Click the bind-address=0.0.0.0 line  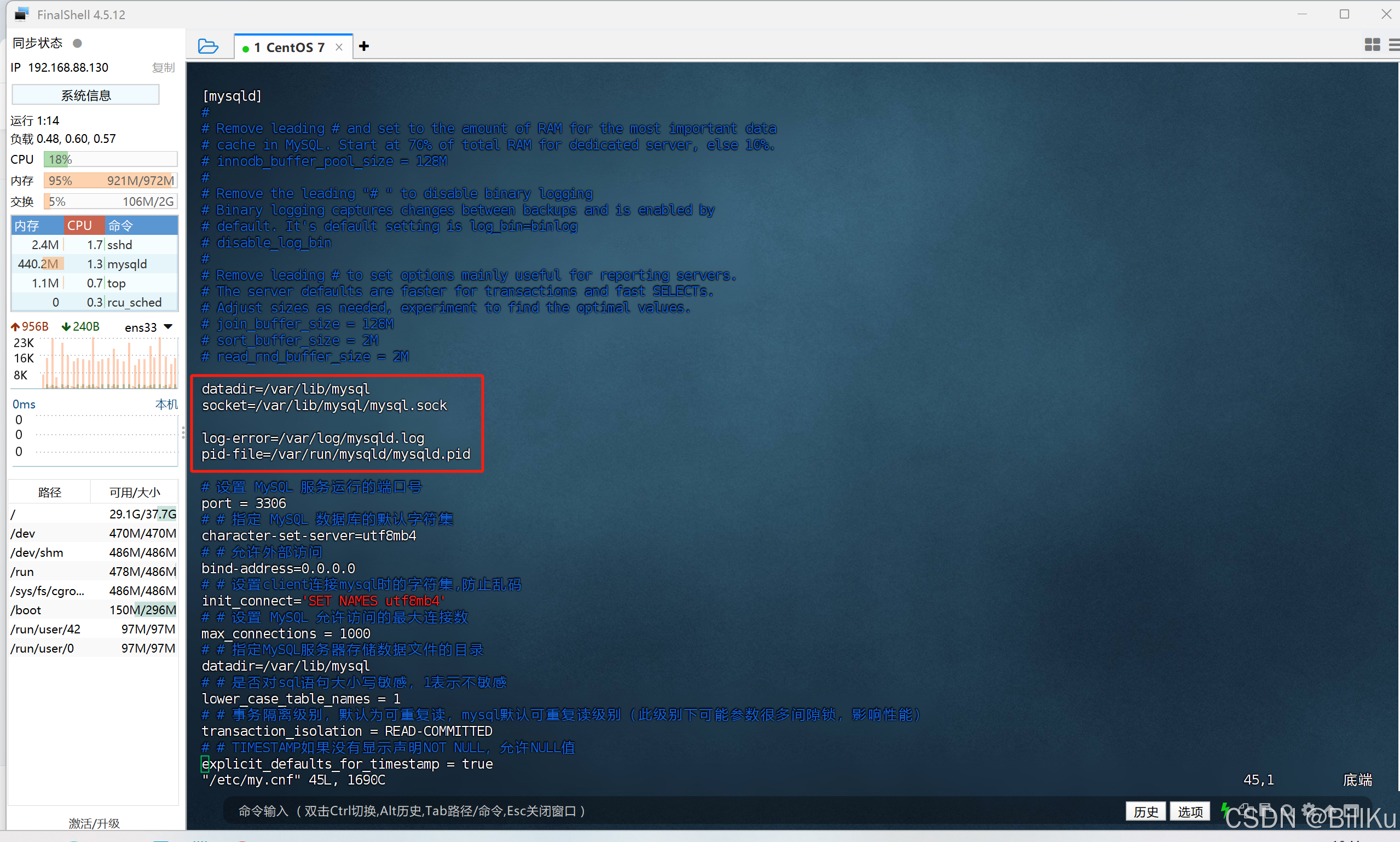tap(279, 568)
